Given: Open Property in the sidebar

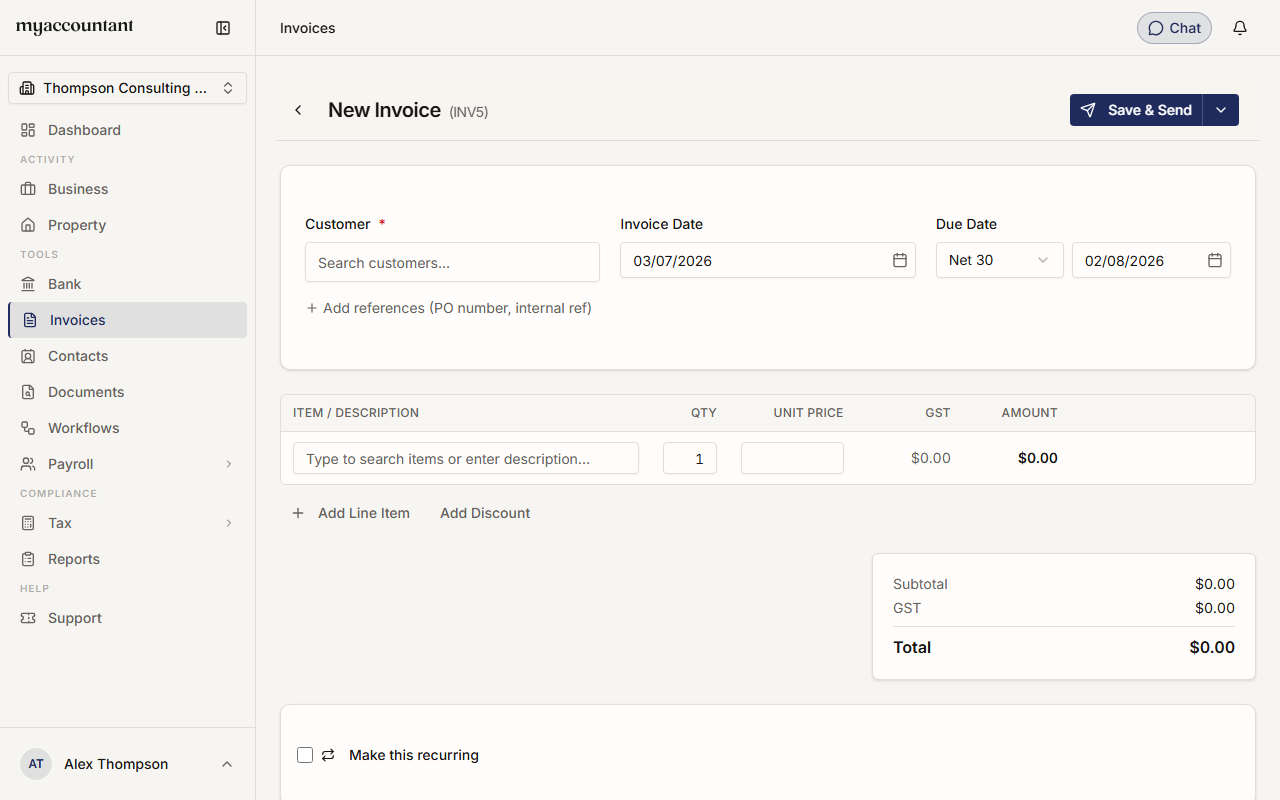Looking at the screenshot, I should (x=127, y=225).
